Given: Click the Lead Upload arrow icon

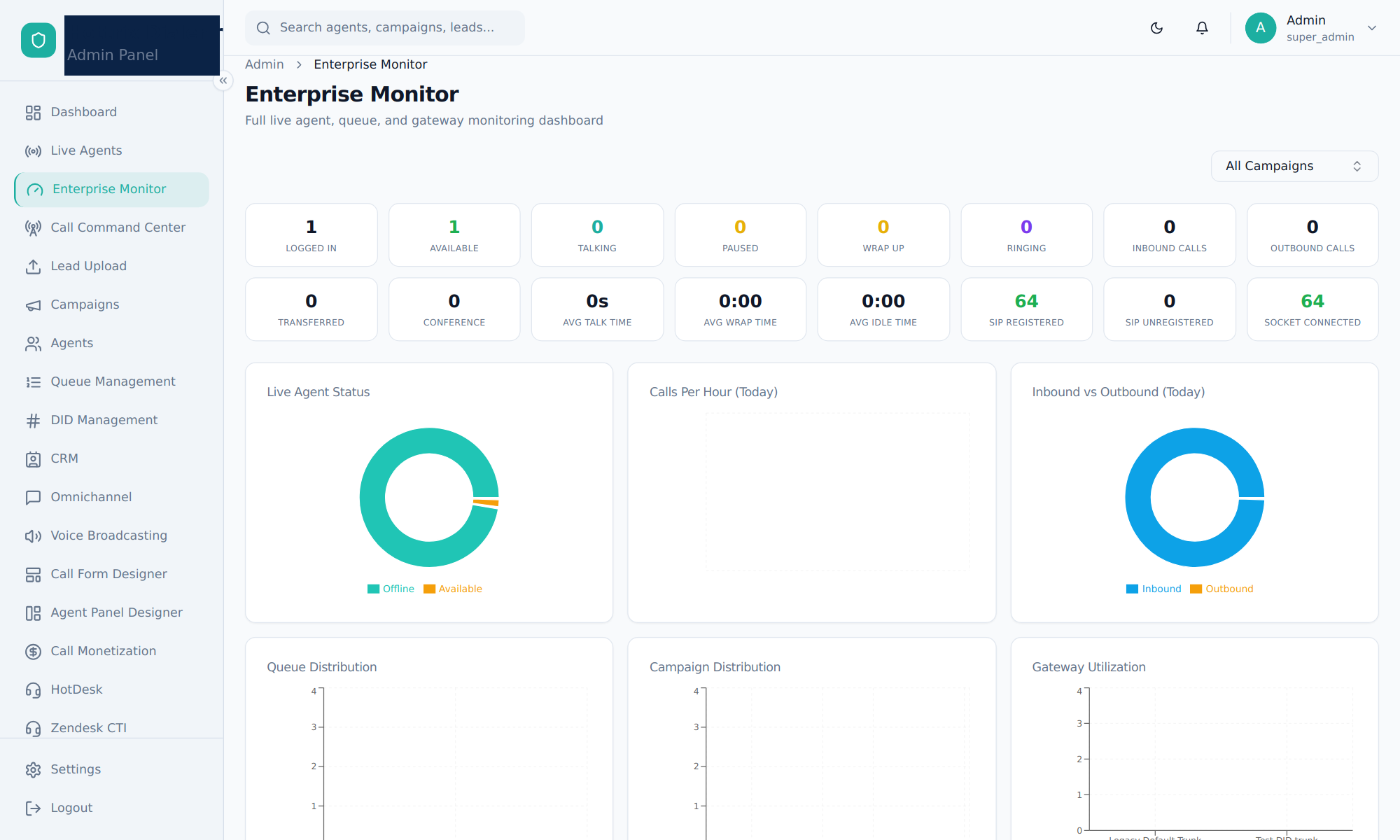Looking at the screenshot, I should [x=33, y=267].
